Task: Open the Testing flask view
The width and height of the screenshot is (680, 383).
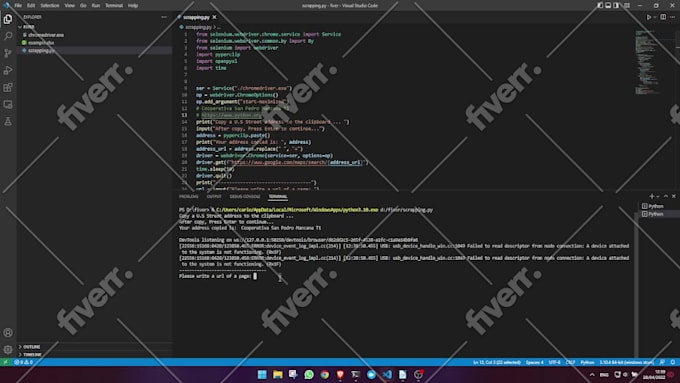Action: tap(8, 122)
